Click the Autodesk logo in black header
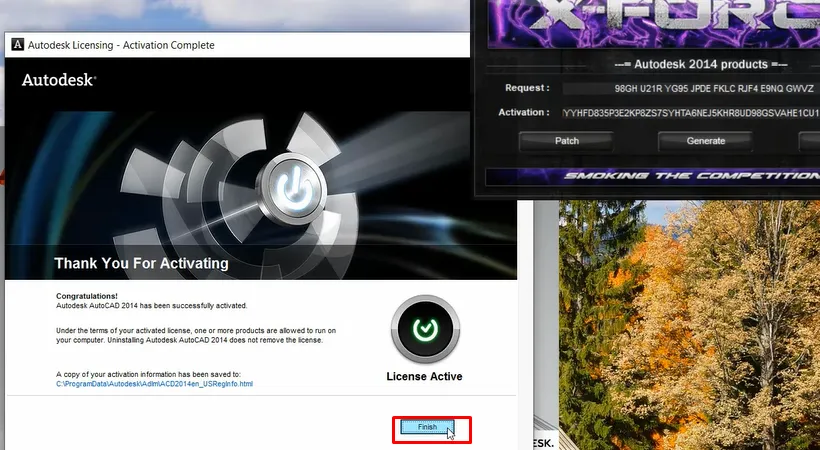The width and height of the screenshot is (820, 450). 59,80
